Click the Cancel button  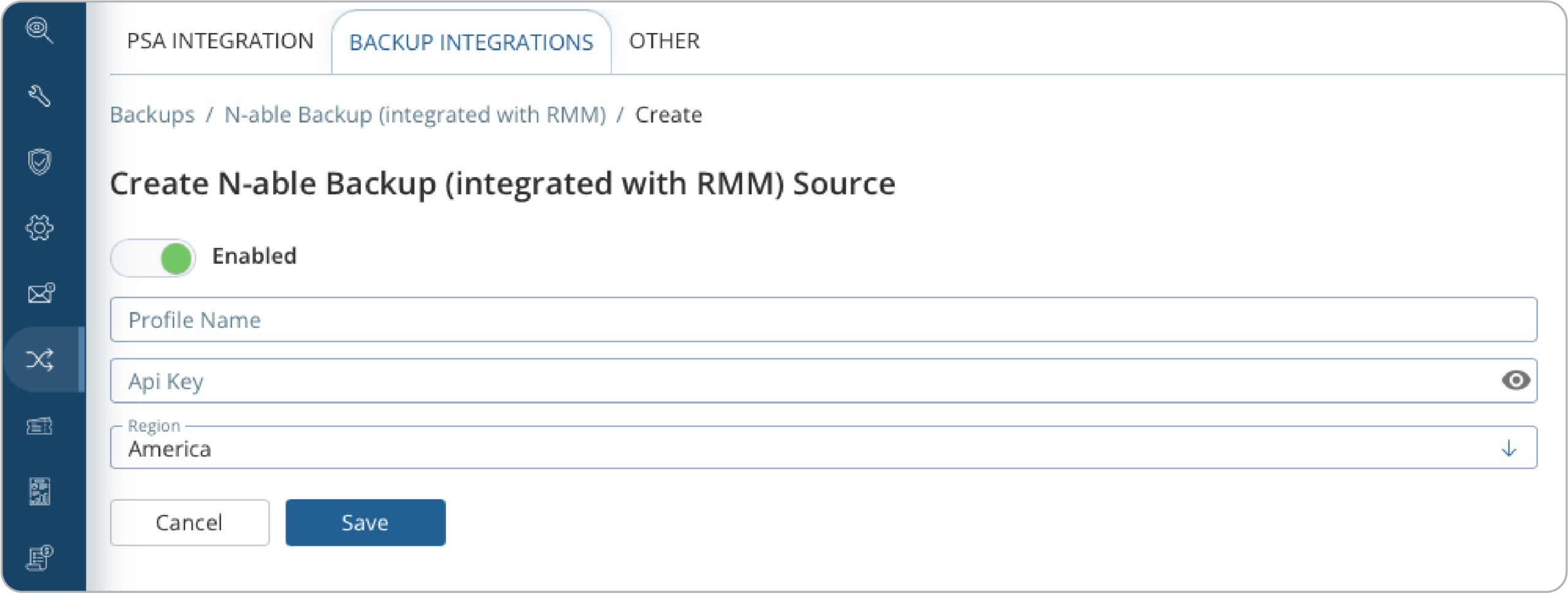[189, 523]
